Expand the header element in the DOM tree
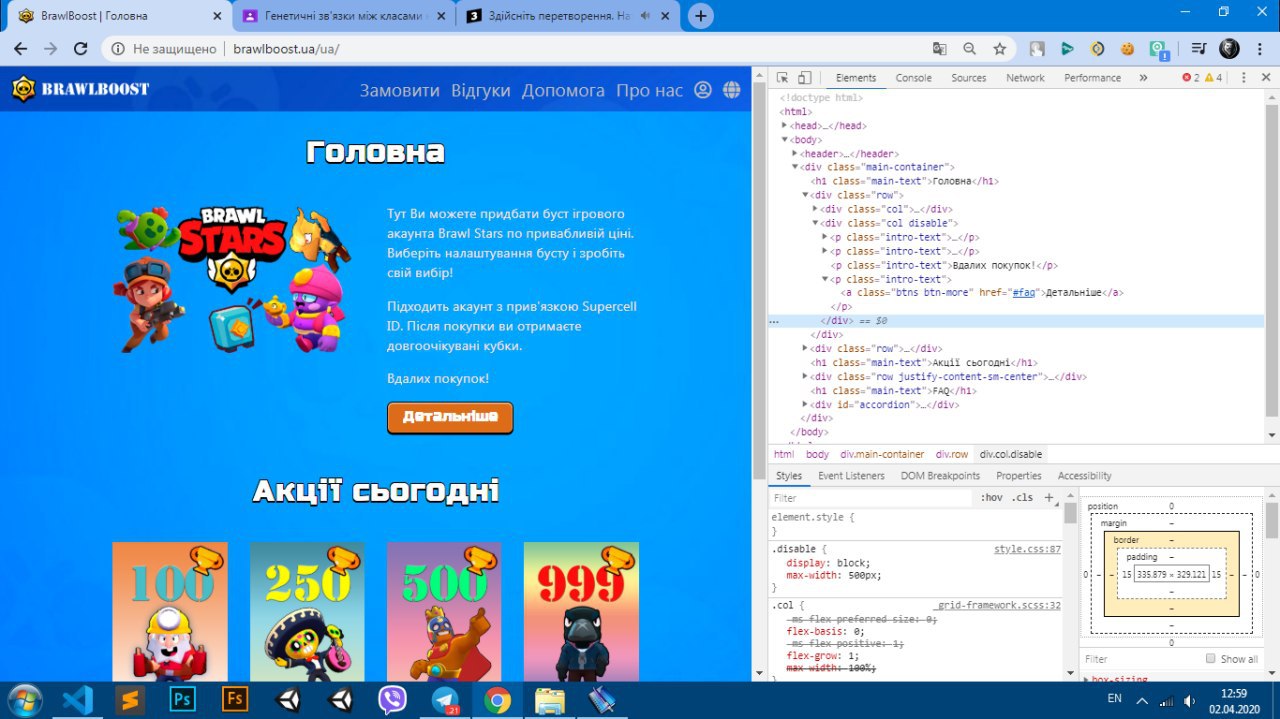This screenshot has height=719, width=1280. (795, 154)
